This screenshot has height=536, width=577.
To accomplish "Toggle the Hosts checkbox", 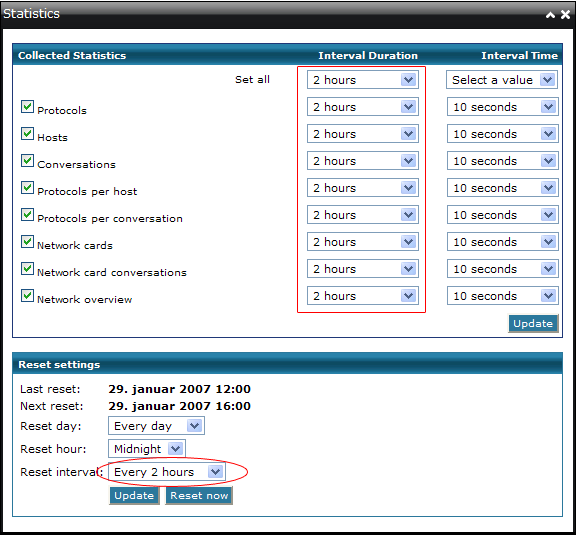I will pos(27,134).
